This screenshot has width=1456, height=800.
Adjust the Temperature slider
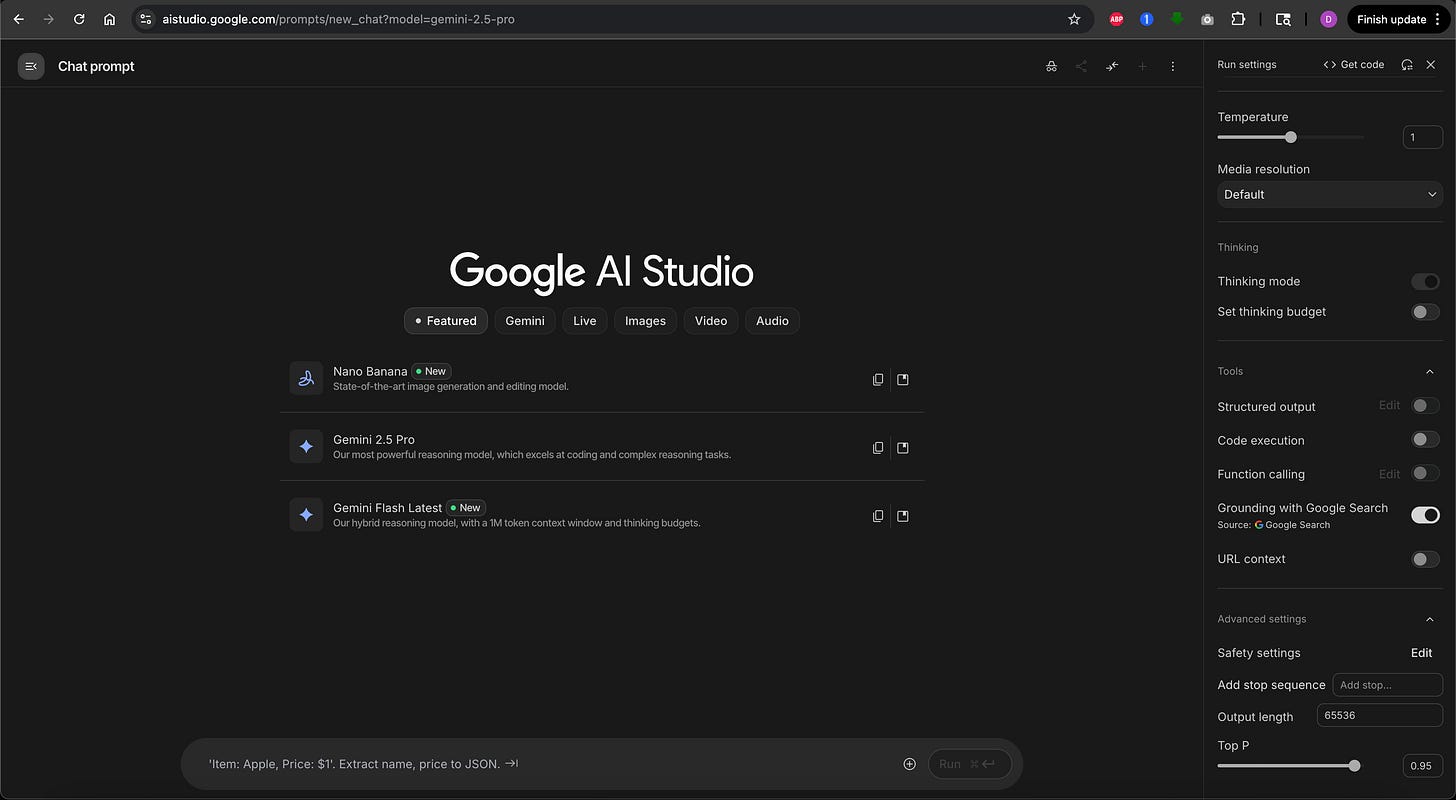1290,137
